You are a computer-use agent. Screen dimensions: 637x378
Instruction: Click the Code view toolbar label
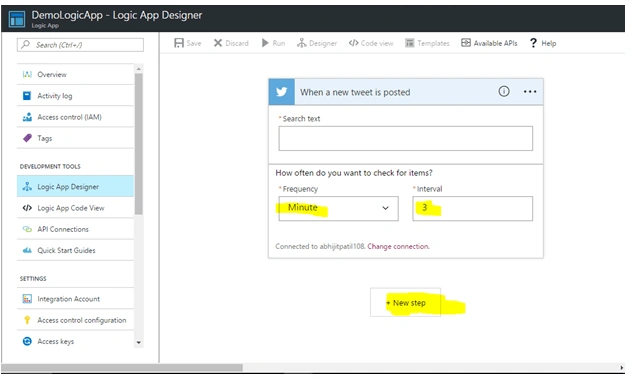pos(377,43)
